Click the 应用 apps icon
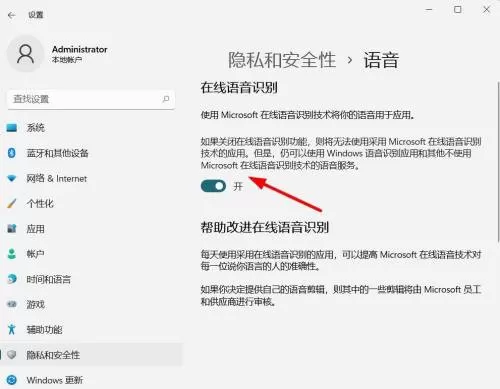Image resolution: width=500 pixels, height=389 pixels. [x=12, y=229]
